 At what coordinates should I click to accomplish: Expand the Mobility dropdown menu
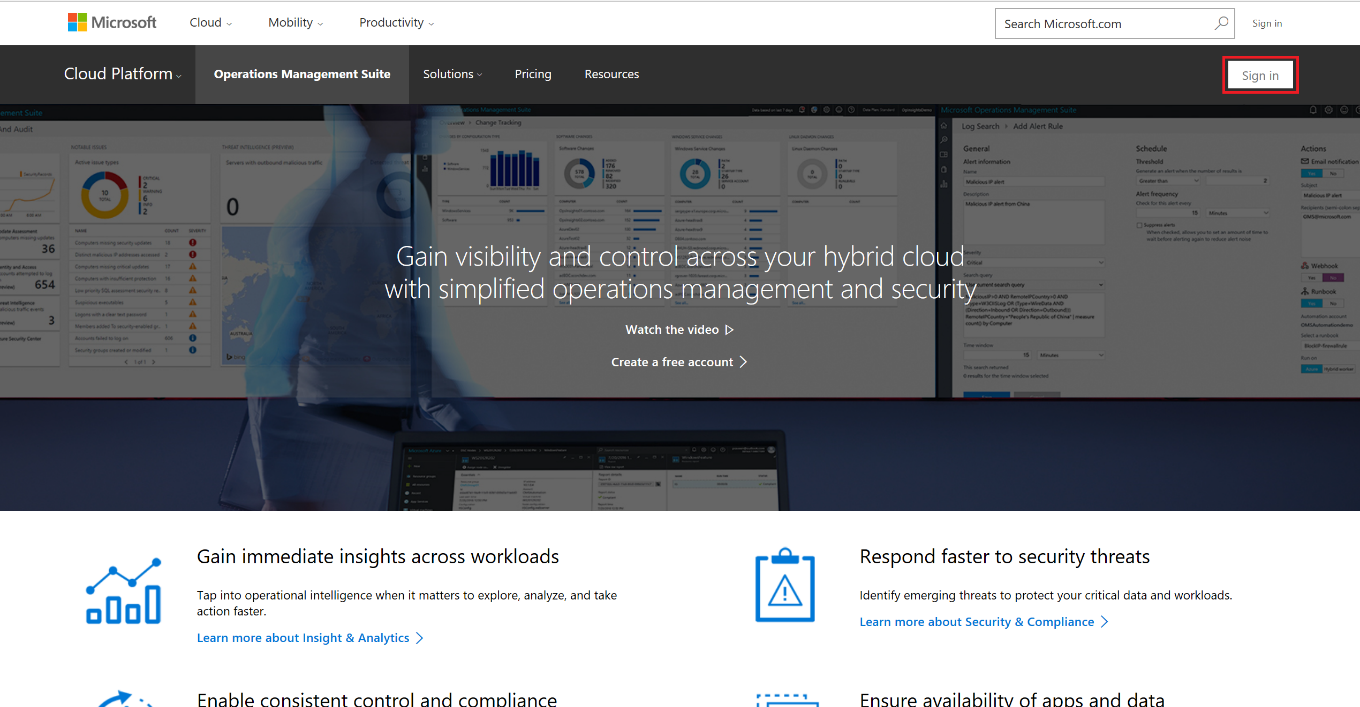[296, 23]
